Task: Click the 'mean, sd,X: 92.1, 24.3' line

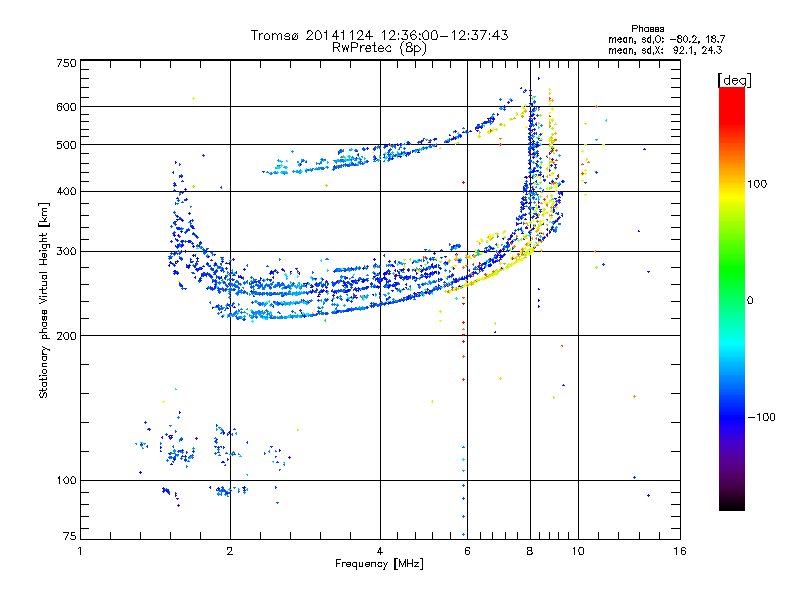Action: [x=665, y=50]
